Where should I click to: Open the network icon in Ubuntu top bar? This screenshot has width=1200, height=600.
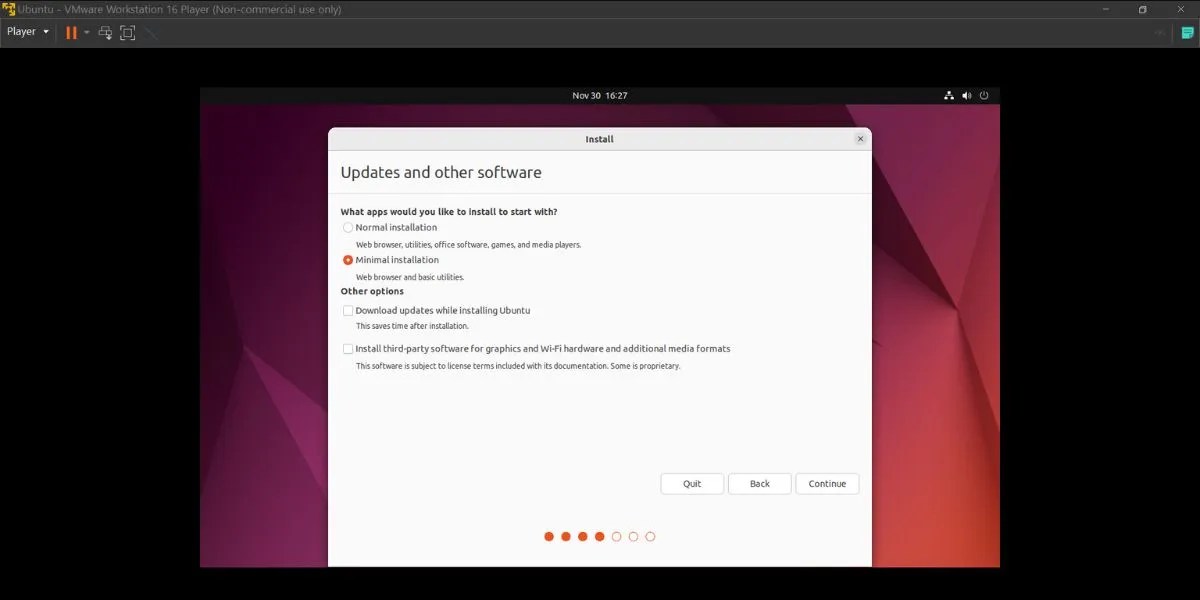point(948,95)
